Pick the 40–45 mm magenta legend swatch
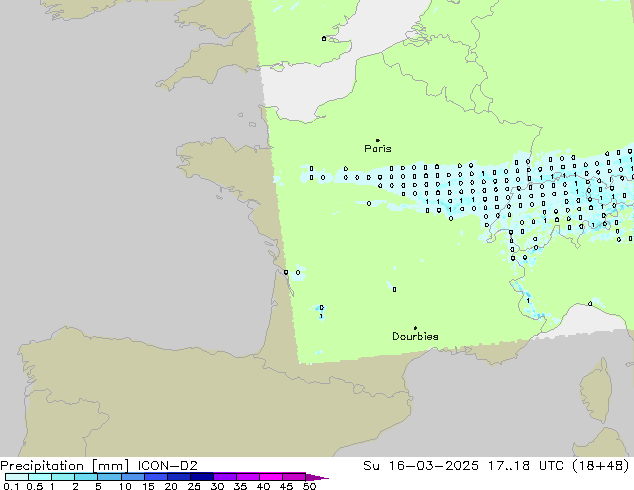The width and height of the screenshot is (634, 490). [271, 477]
